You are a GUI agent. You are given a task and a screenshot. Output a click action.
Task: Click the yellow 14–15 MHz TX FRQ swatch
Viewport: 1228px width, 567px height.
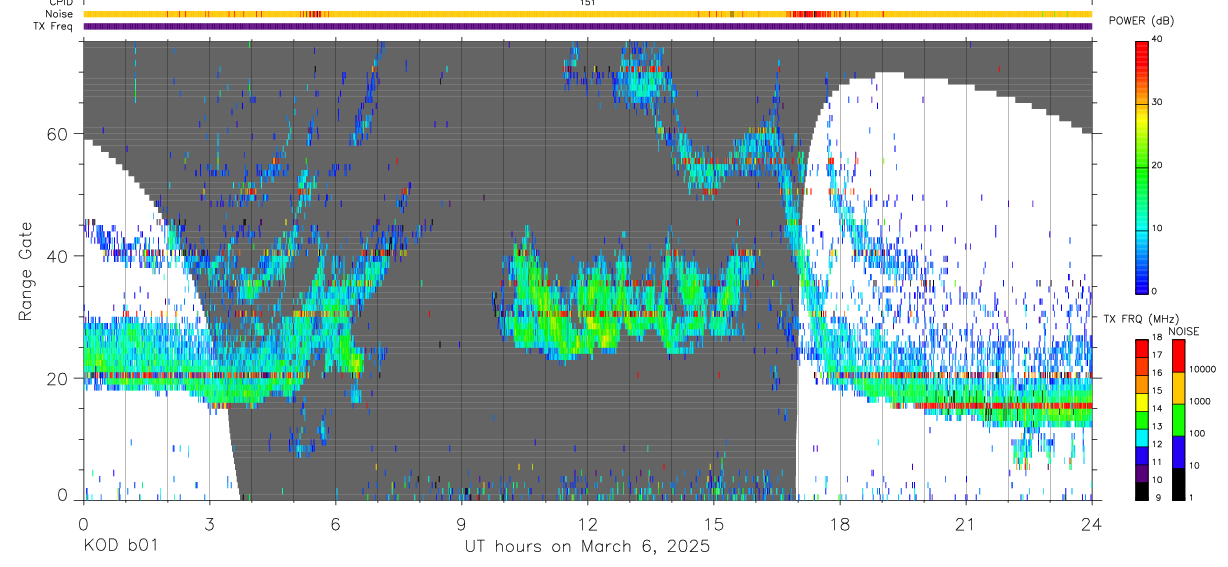pos(1141,401)
